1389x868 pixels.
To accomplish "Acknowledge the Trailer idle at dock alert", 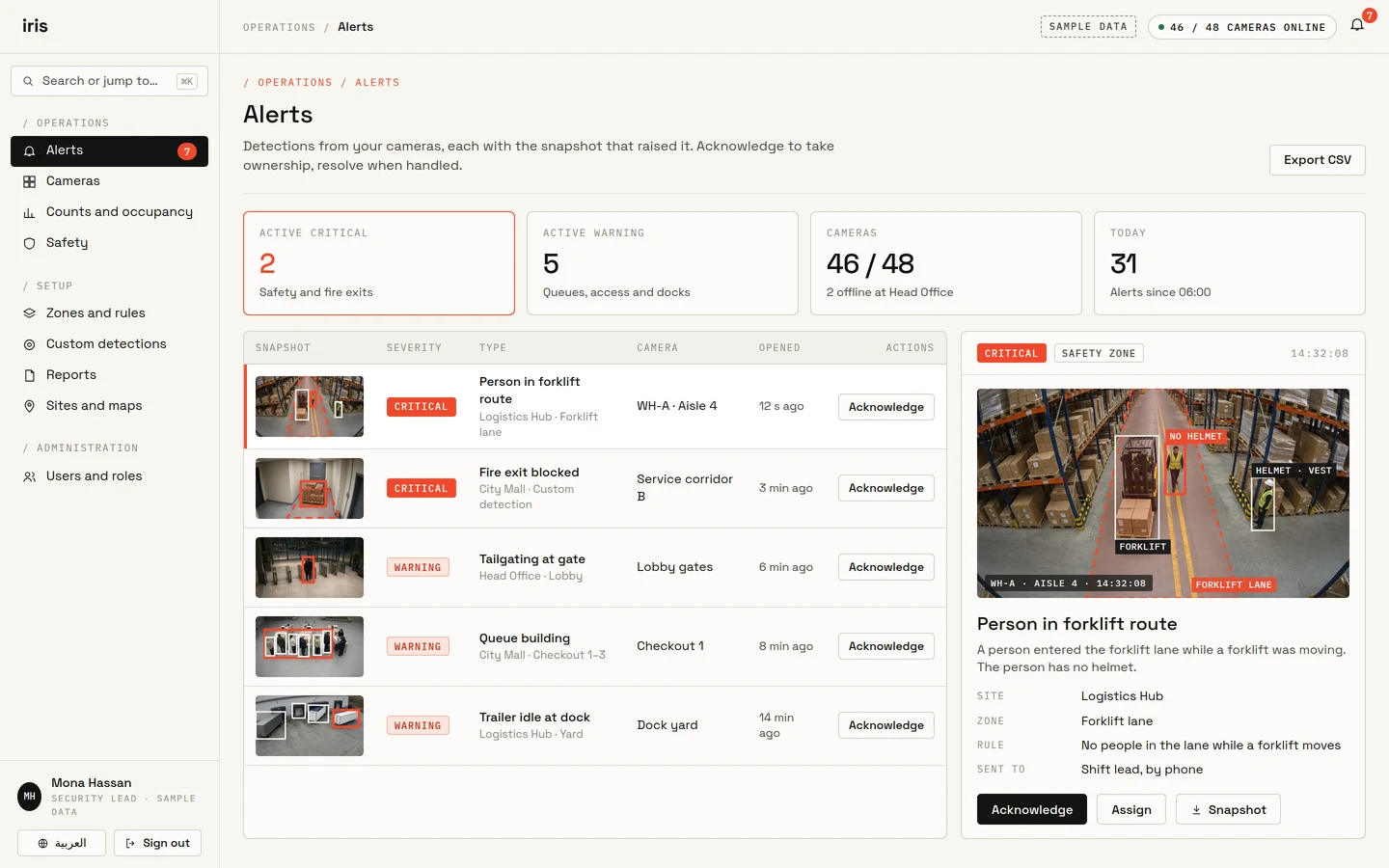I will point(885,725).
